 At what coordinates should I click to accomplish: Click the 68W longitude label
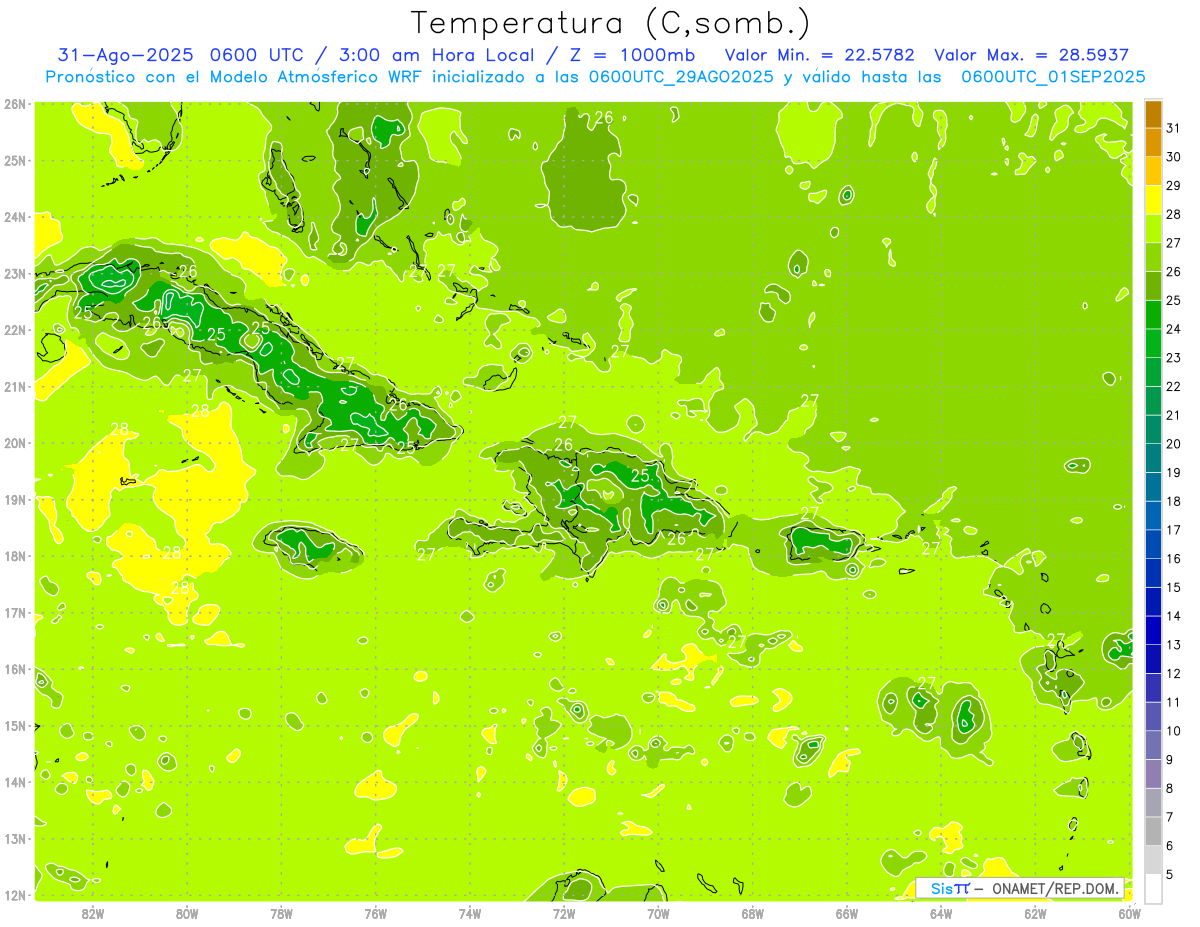[752, 914]
